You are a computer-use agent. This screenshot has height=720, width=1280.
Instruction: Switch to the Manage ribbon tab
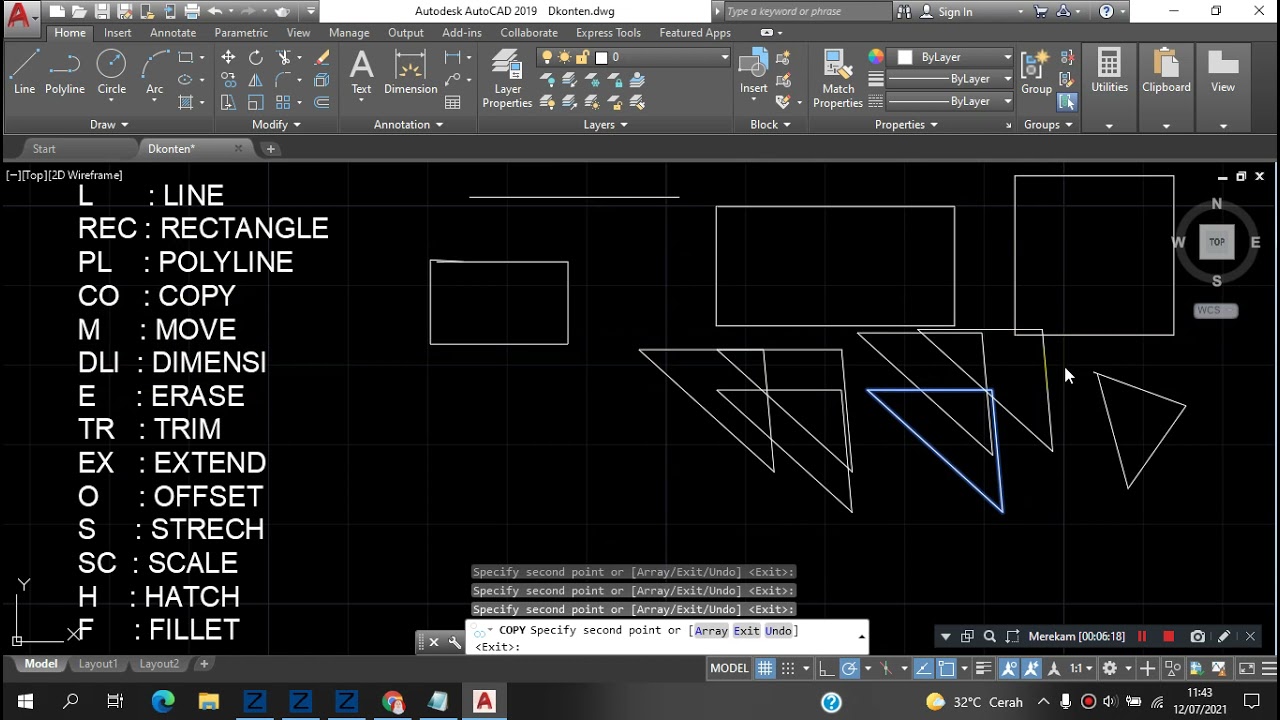(x=349, y=33)
